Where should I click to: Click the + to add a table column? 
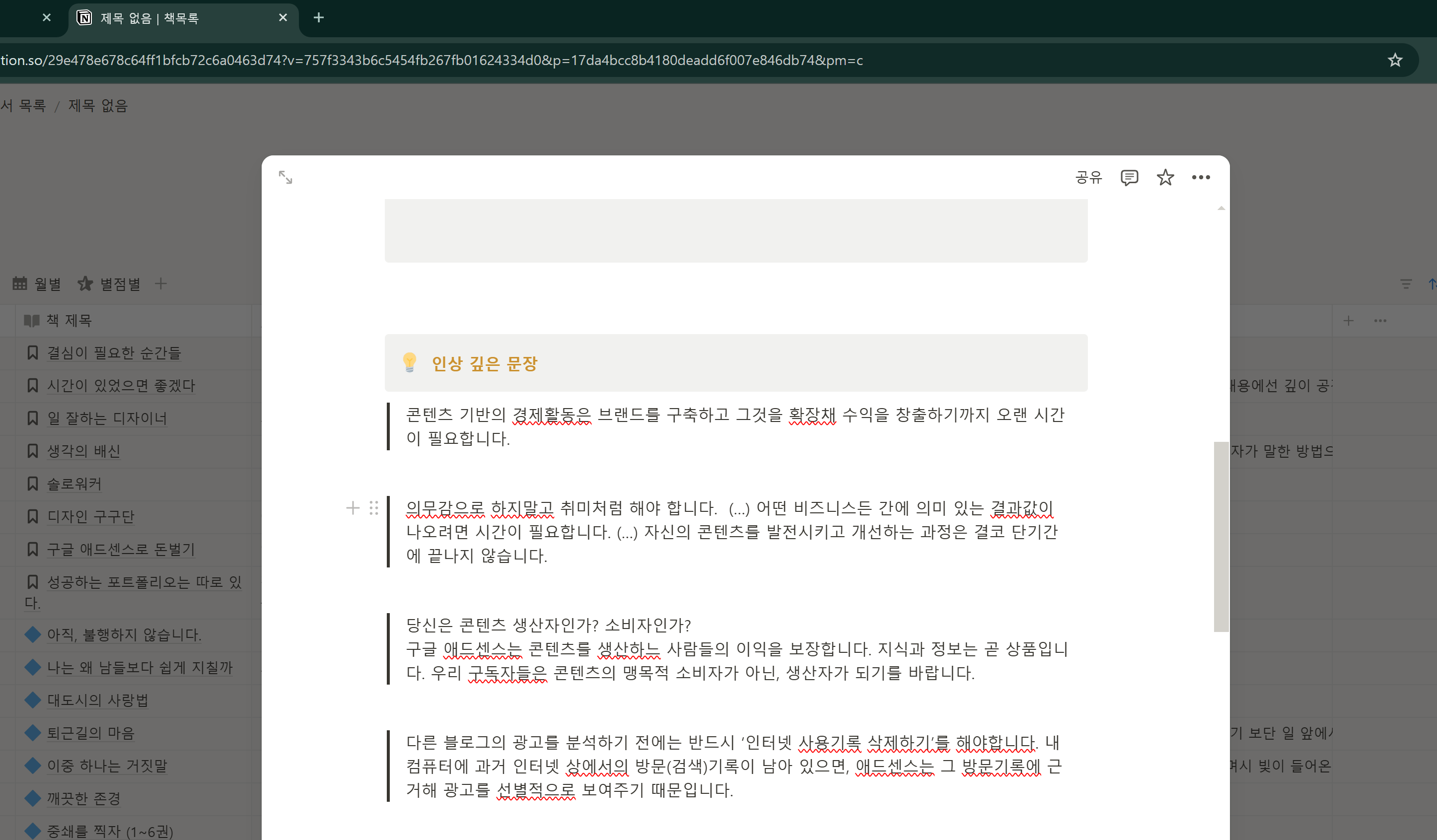coord(1349,321)
